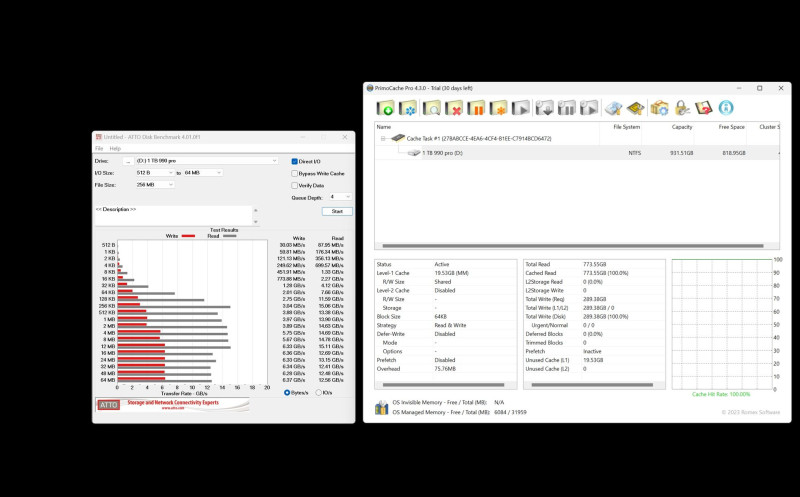
Task: Click the PrimoCache title bar app icon
Action: [x=370, y=88]
